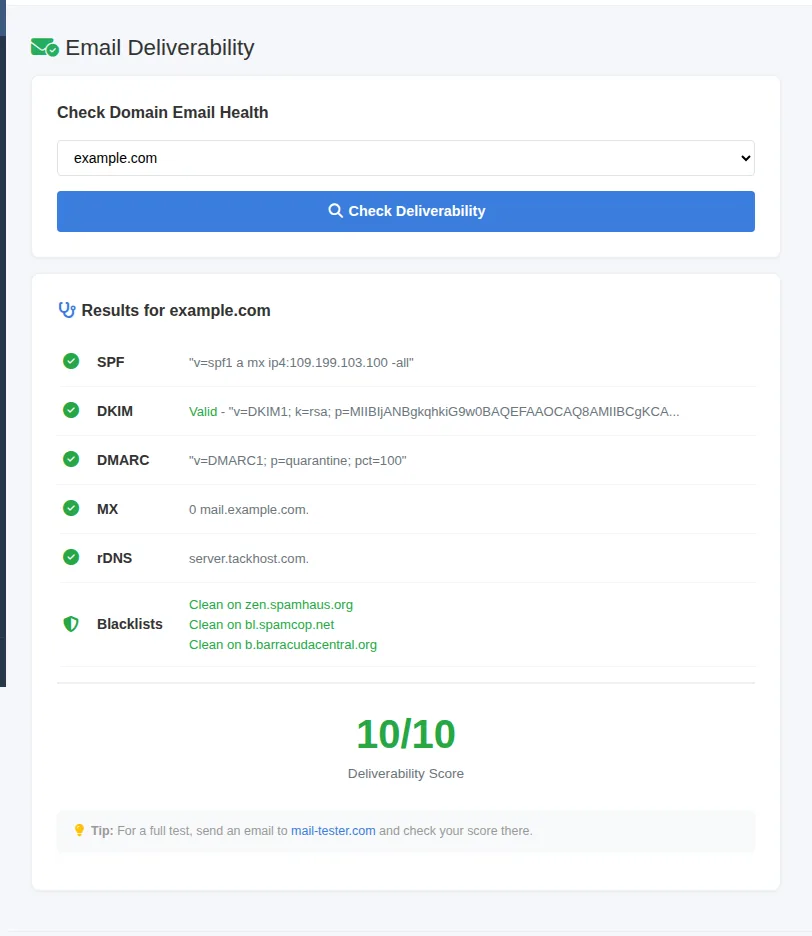Open the example.com domain dropdown

(406, 158)
